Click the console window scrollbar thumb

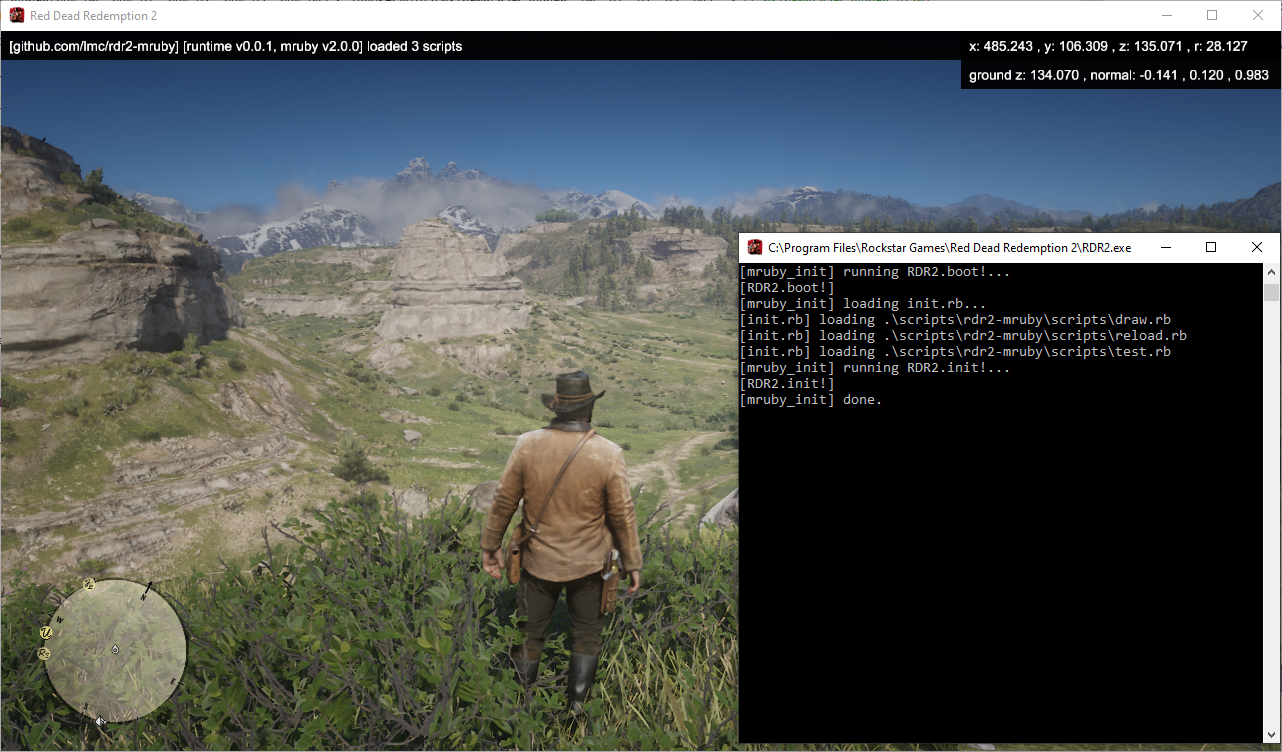(1271, 292)
